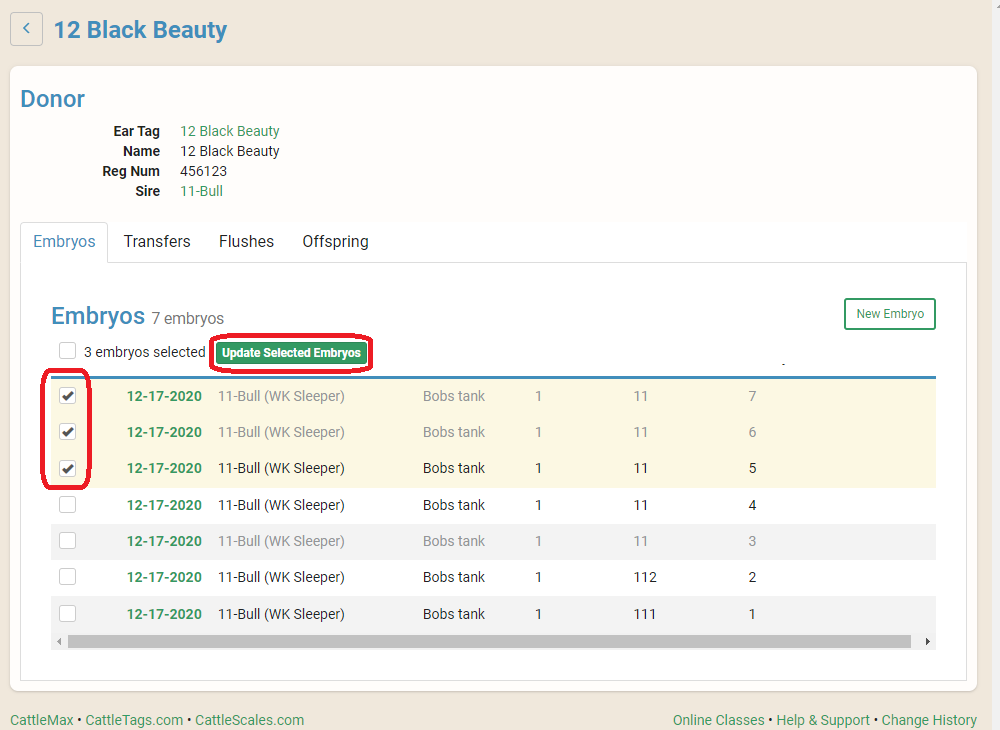Click the '3 embryos selected' text
The image size is (1000, 730).
click(x=145, y=352)
